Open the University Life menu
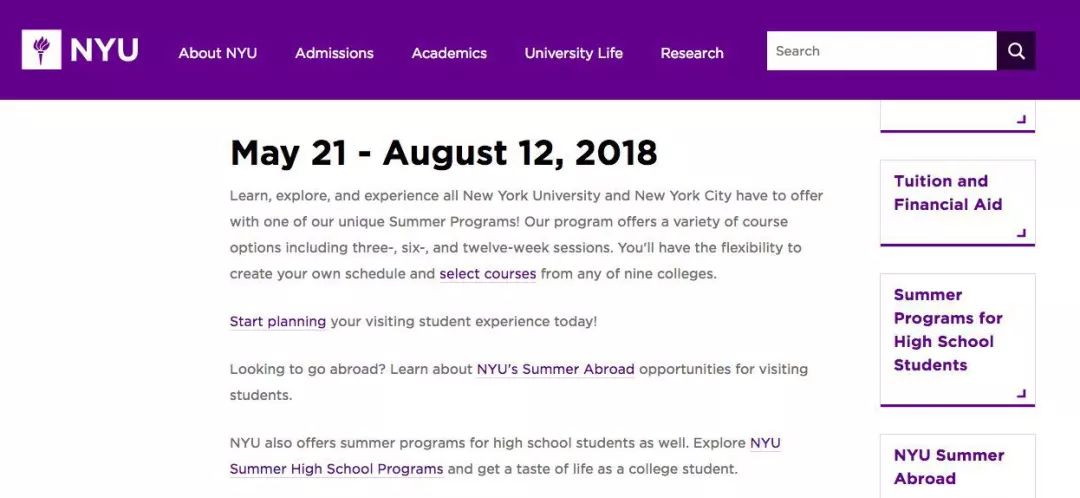Screen dimensions: 1080x498 pos(573,53)
